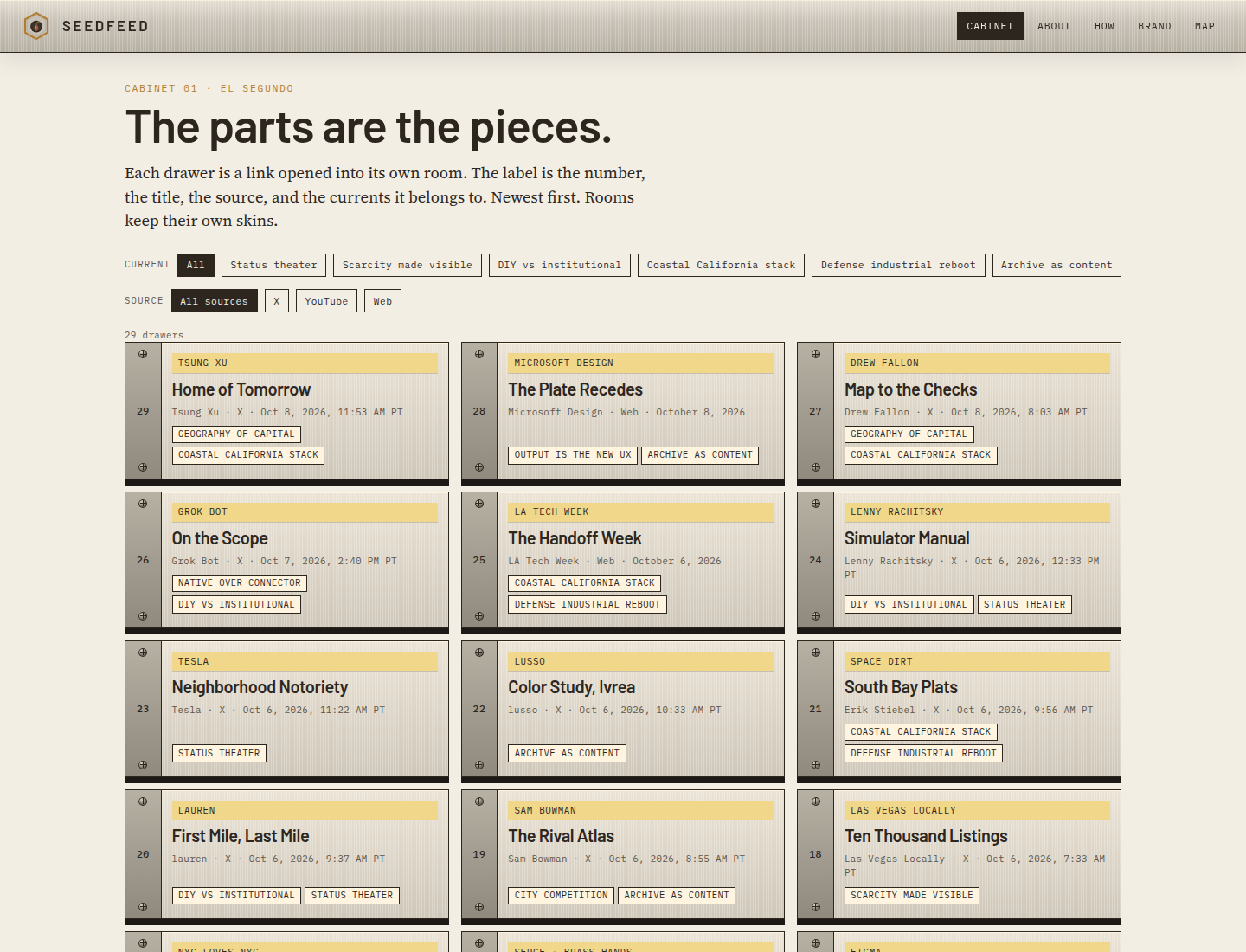The width and height of the screenshot is (1246, 952).
Task: Click top screw icon on drawer 24
Action: (815, 503)
